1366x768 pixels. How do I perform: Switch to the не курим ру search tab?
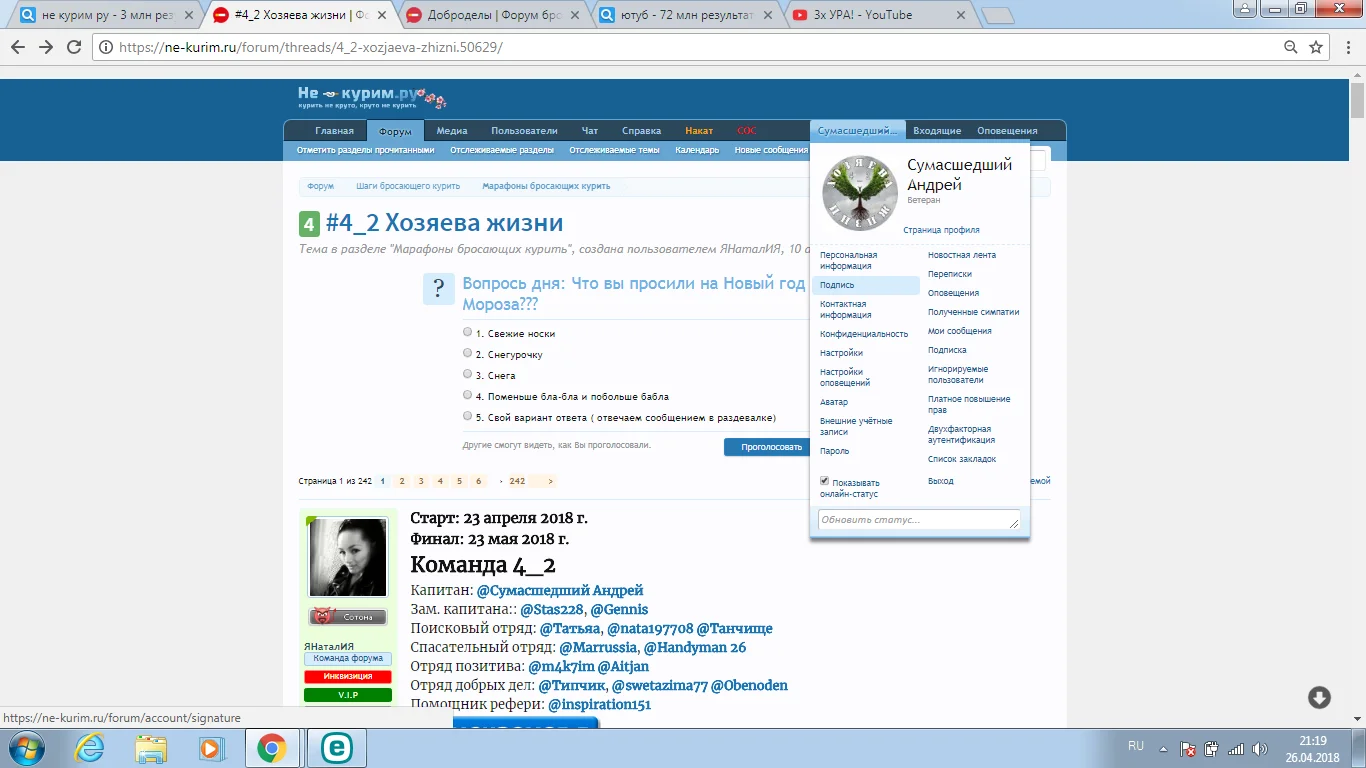click(x=105, y=15)
